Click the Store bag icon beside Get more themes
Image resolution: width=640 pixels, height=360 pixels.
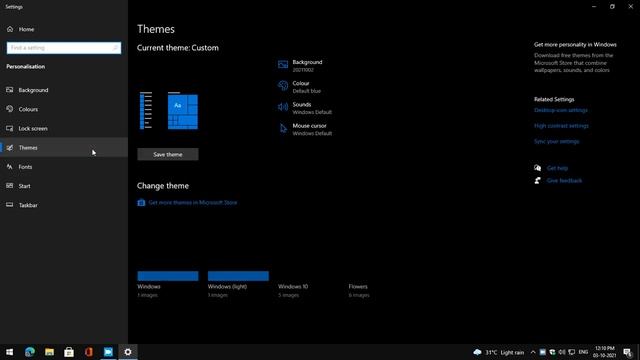click(141, 202)
